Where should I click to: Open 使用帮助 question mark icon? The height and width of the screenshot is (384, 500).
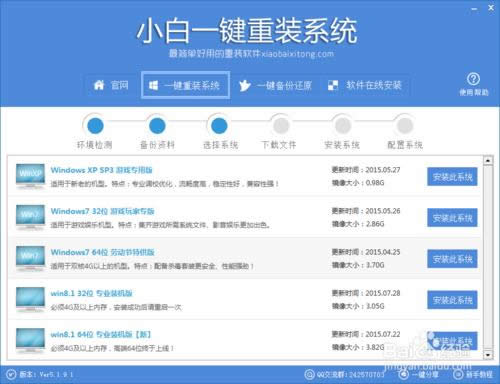[x=473, y=79]
